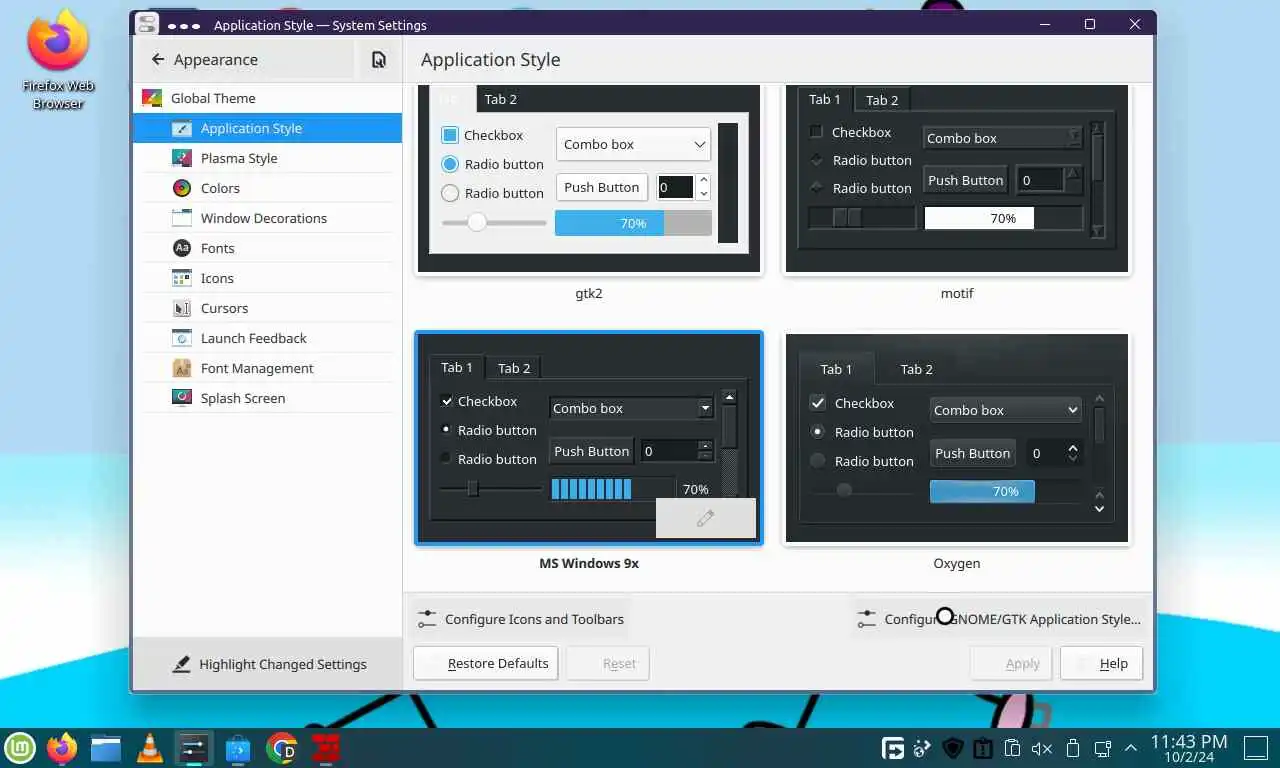Open the Combo box in MS Windows 9x preview

[x=632, y=408]
